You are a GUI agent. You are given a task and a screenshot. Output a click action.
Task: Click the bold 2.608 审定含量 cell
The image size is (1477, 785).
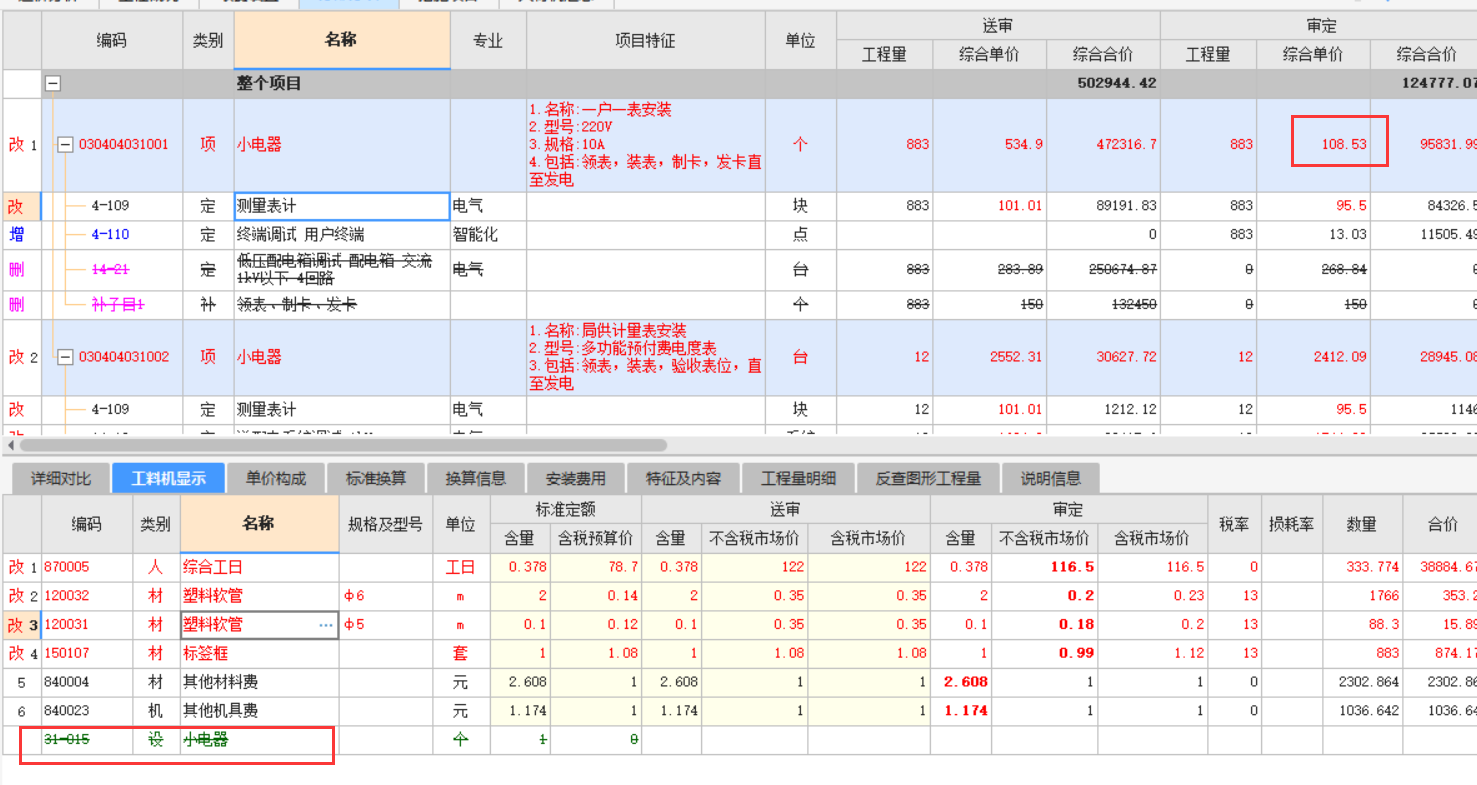pyautogui.click(x=961, y=682)
